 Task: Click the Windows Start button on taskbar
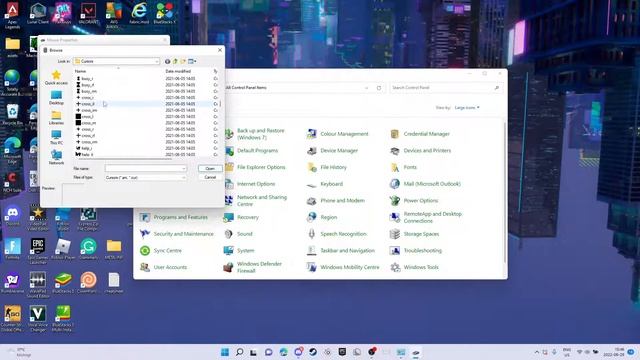(x=225, y=352)
